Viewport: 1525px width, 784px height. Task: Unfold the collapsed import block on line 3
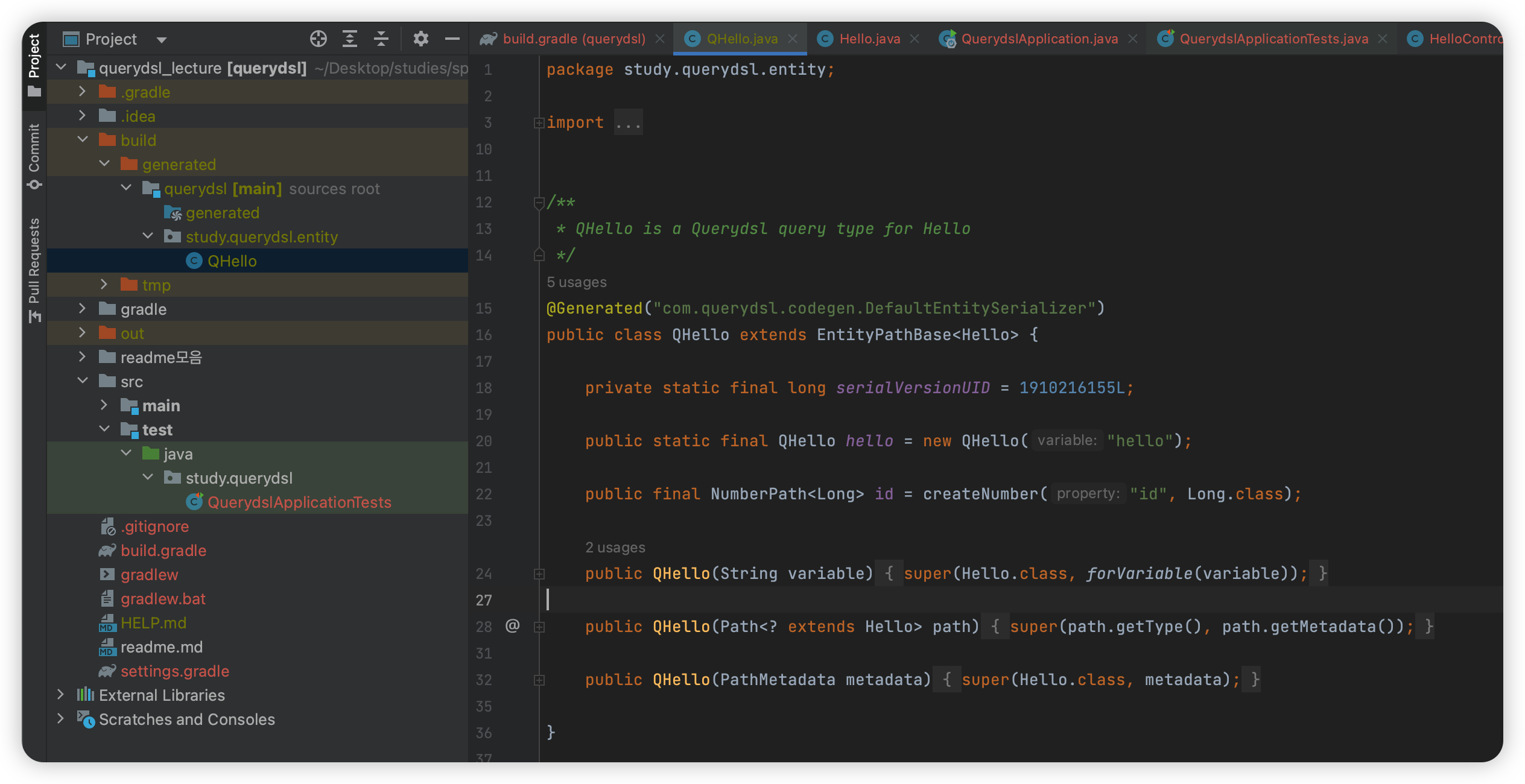coord(539,123)
